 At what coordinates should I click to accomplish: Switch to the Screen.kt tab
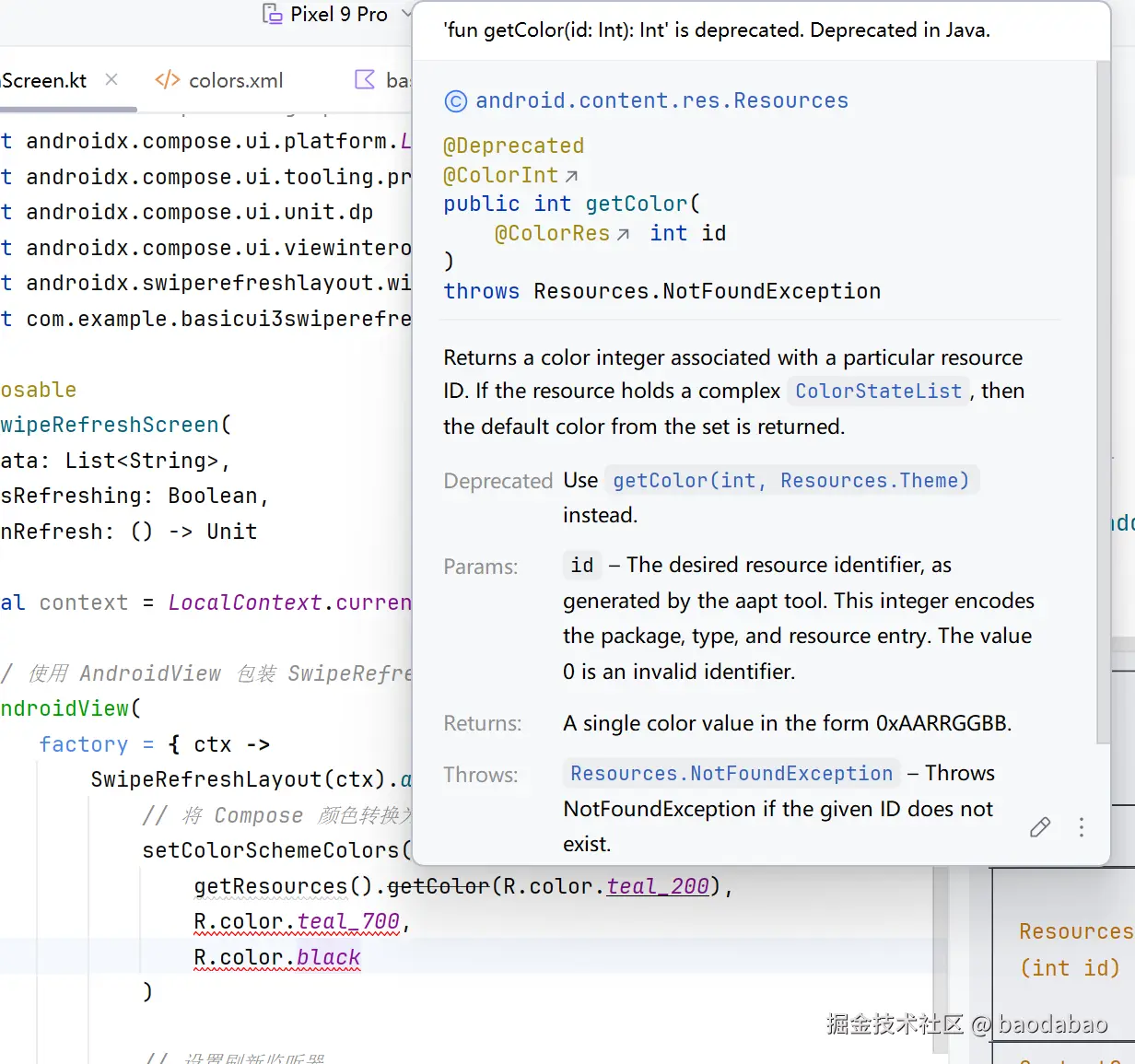click(x=44, y=80)
